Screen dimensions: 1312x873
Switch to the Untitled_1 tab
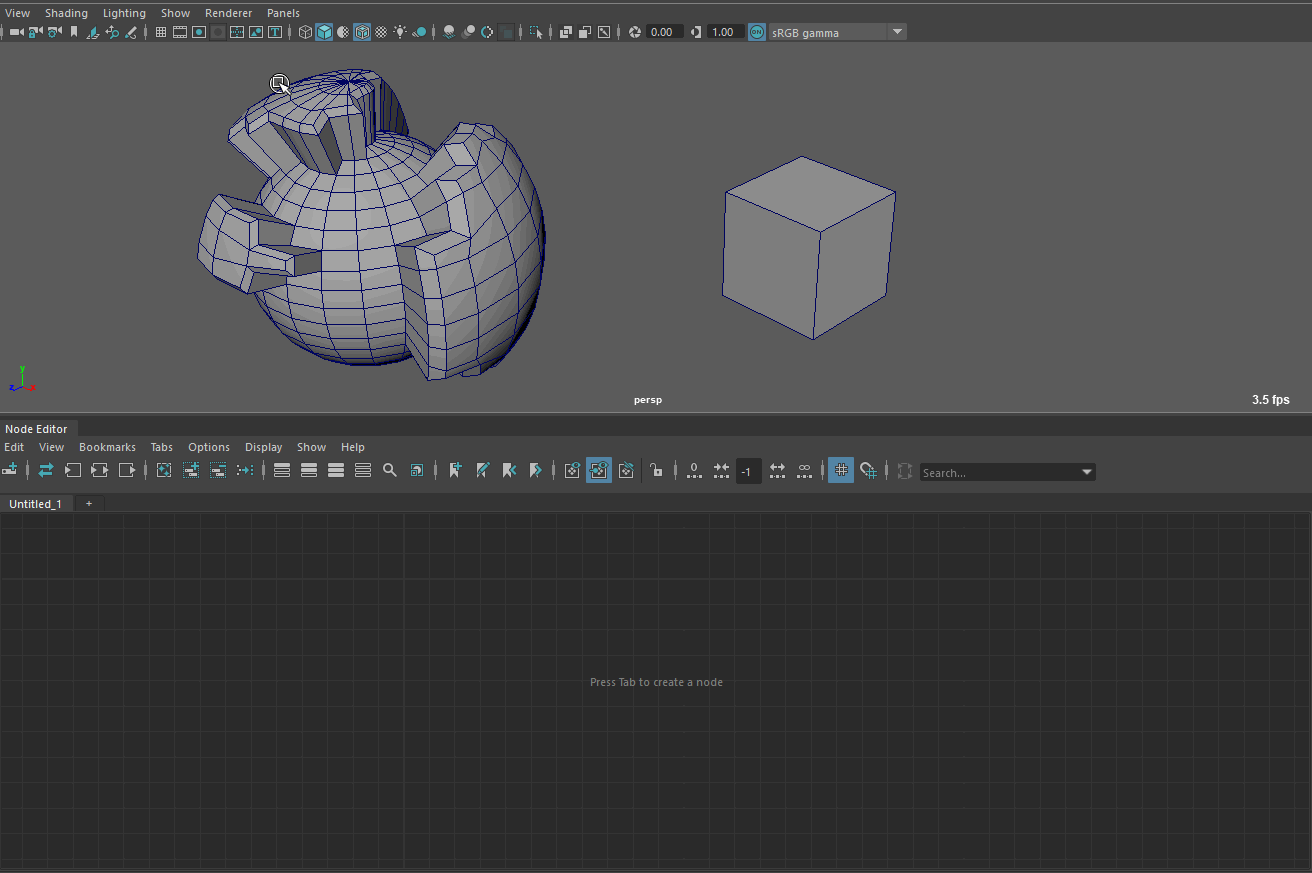(36, 503)
